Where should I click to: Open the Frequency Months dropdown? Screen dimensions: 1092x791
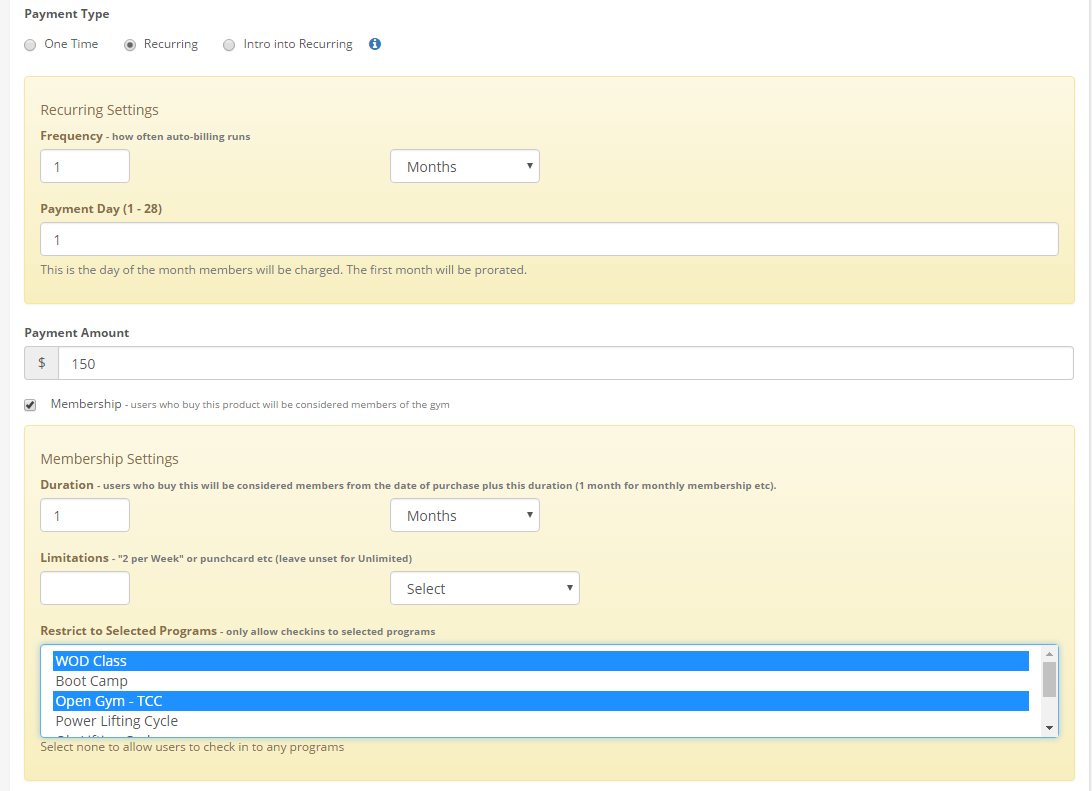[x=464, y=167]
